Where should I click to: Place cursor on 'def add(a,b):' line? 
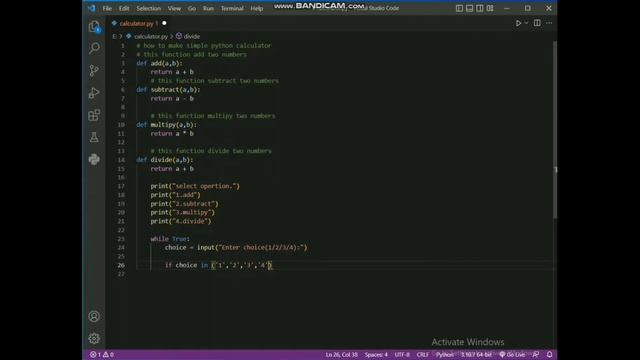pos(160,63)
